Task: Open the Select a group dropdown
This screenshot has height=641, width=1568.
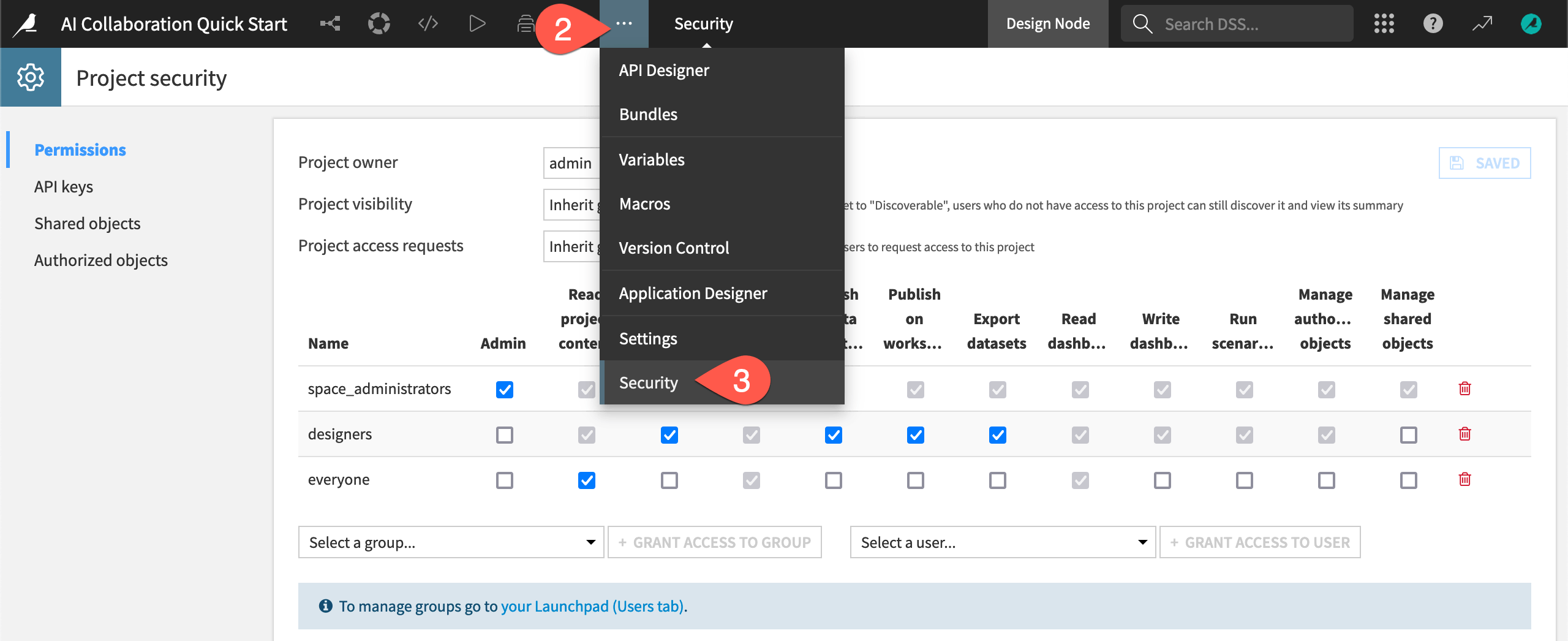Action: pyautogui.click(x=451, y=542)
